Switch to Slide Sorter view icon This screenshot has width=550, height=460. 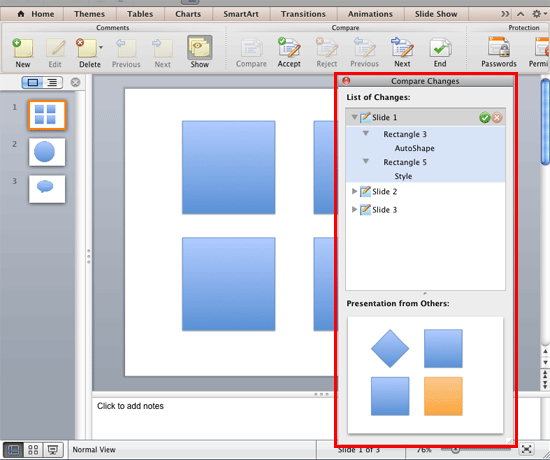coord(33,449)
